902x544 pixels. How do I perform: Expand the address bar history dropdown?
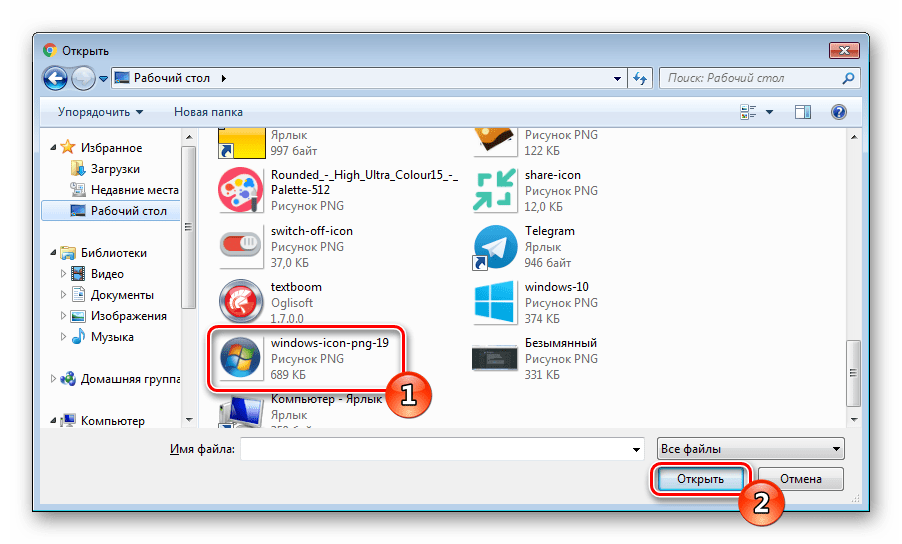click(x=617, y=79)
